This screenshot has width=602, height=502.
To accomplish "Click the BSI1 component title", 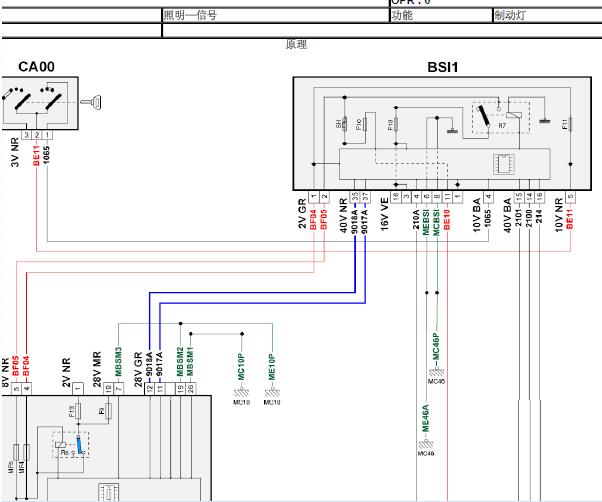I will click(x=443, y=67).
